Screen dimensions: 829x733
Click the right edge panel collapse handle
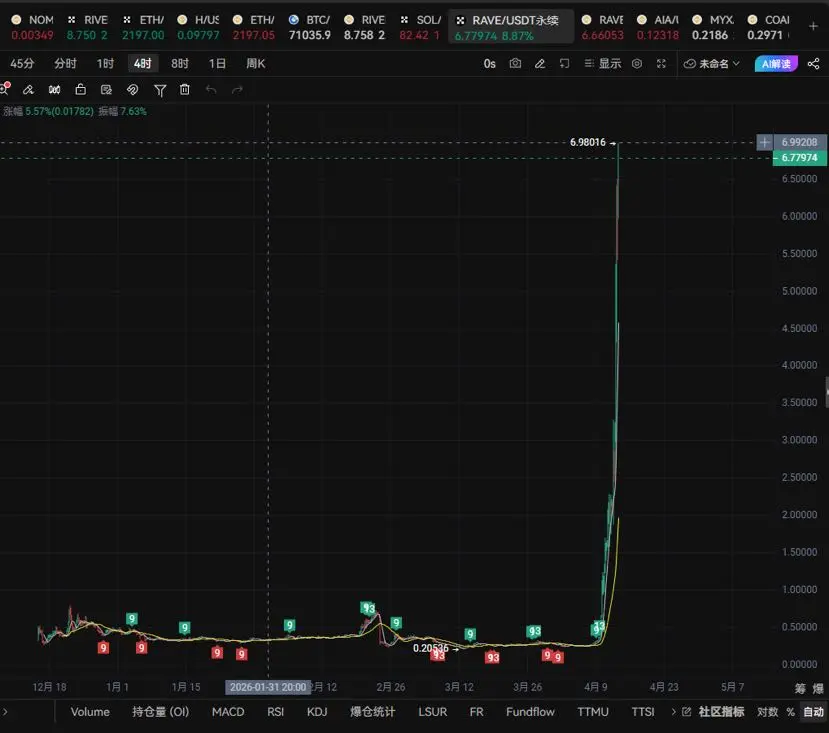pos(826,392)
